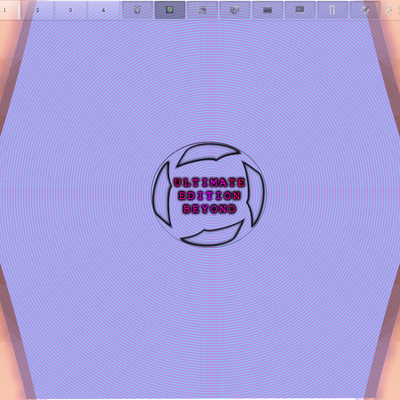This screenshot has width=400, height=400.
Task: Open the gear-like icon at taskbar end
Action: pyautogui.click(x=365, y=10)
